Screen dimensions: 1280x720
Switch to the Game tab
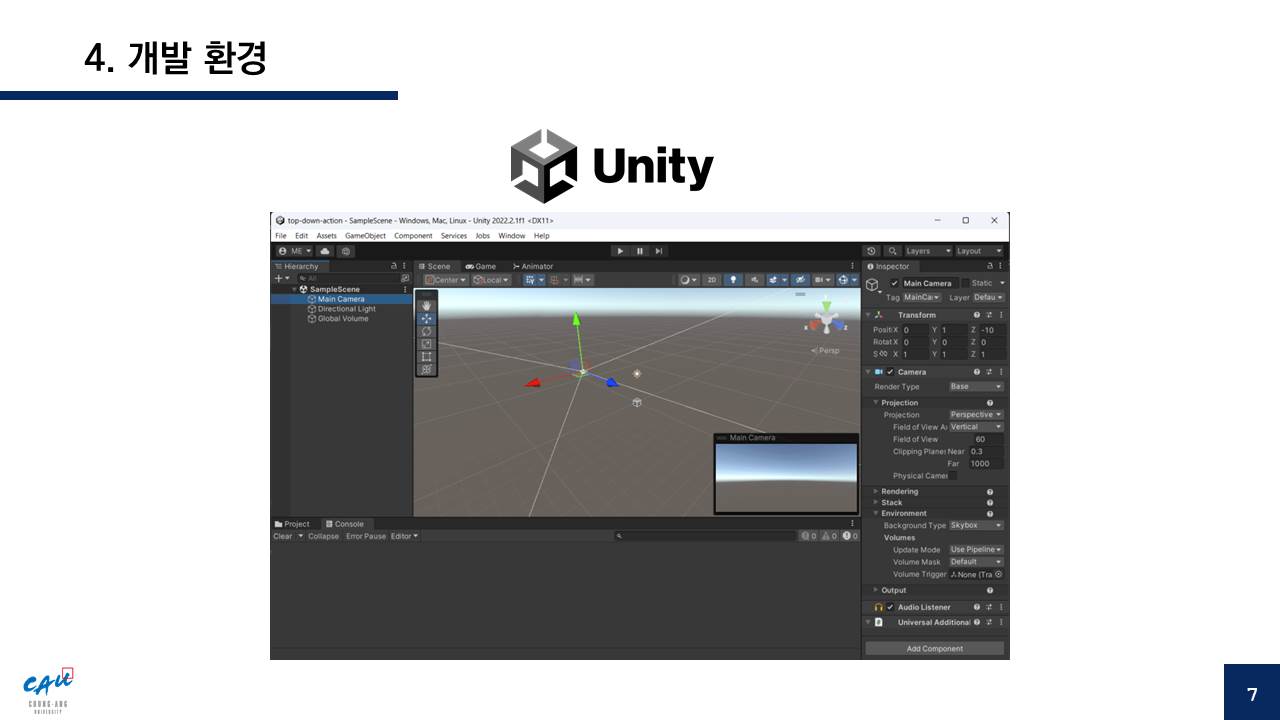(x=480, y=266)
